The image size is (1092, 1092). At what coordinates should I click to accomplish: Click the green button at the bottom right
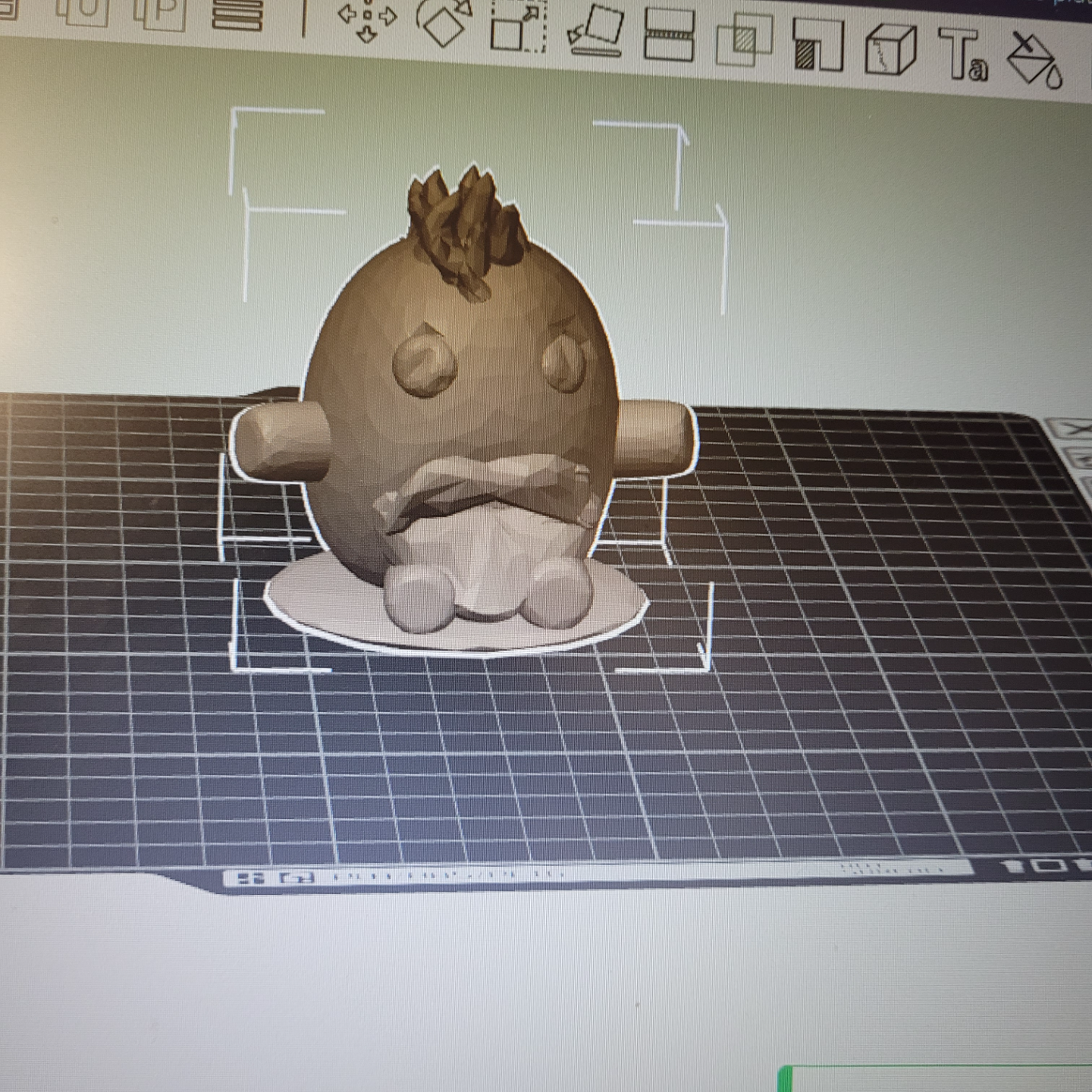pyautogui.click(x=936, y=1078)
